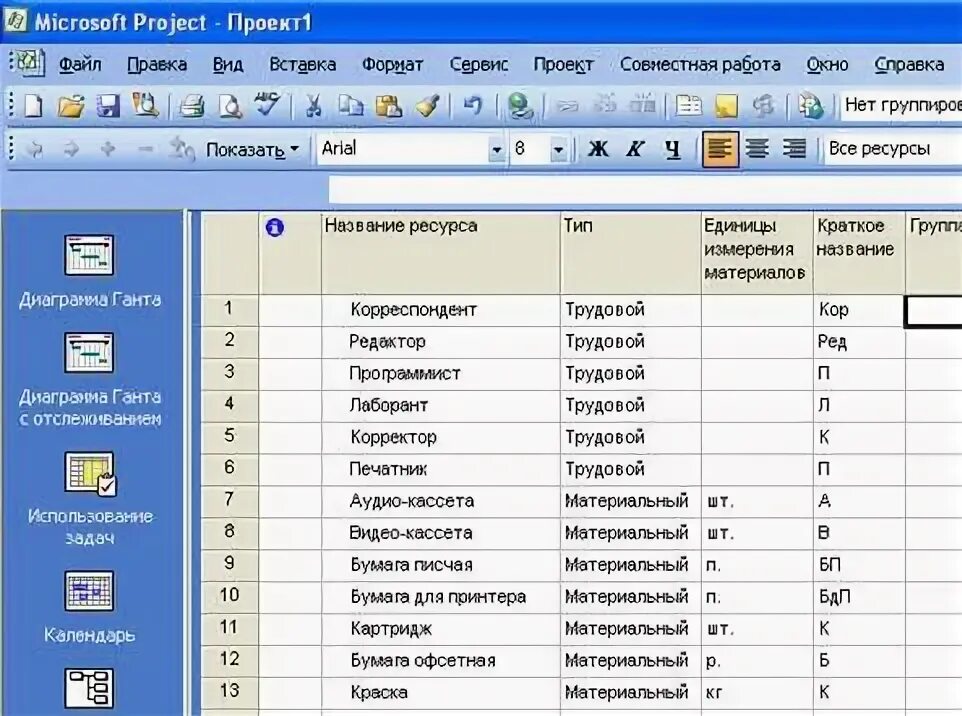Viewport: 962px width, 716px height.
Task: Click the Cut scissors icon
Action: tap(314, 106)
